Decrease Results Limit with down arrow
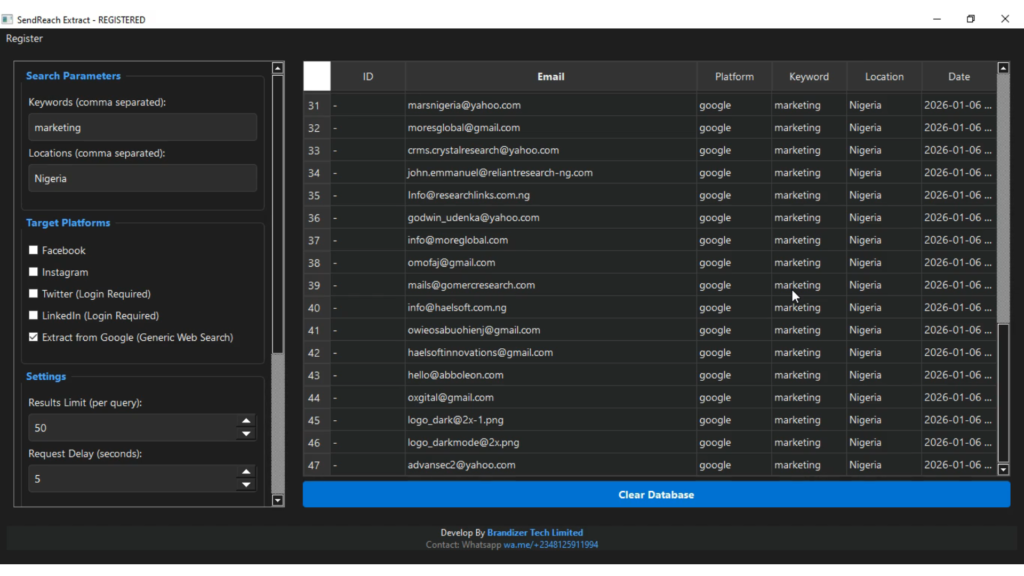Image resolution: width=1024 pixels, height=576 pixels. 246,434
